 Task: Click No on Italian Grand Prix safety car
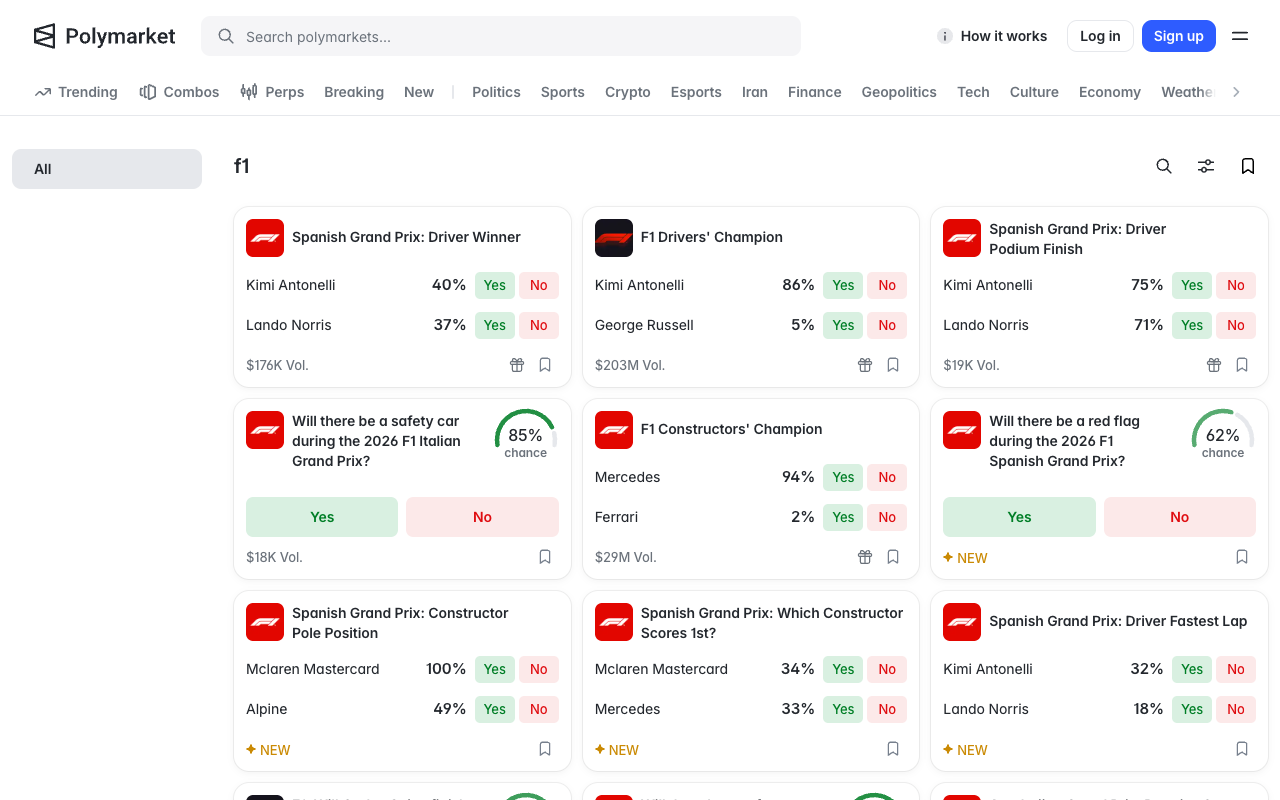point(482,517)
